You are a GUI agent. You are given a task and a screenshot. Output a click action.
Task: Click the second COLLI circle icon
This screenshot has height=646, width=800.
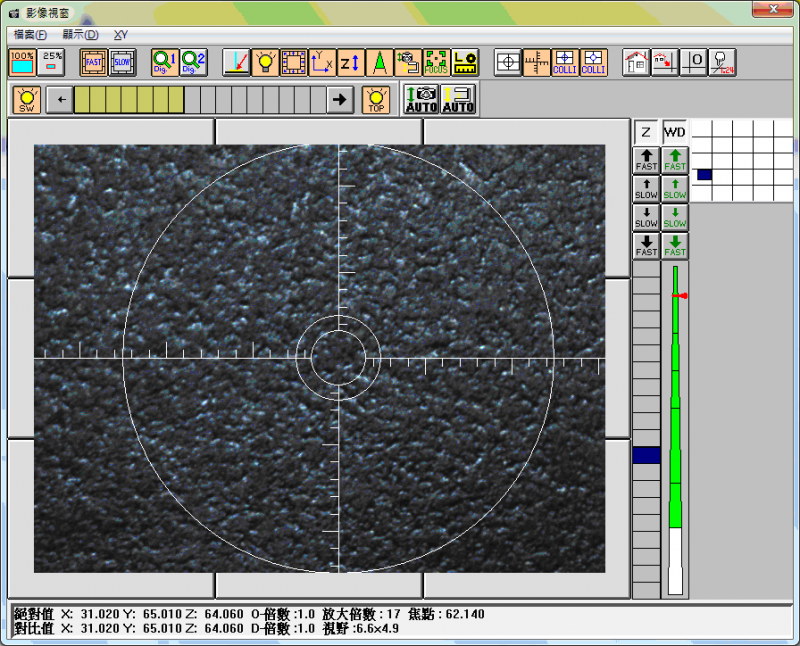tap(594, 63)
